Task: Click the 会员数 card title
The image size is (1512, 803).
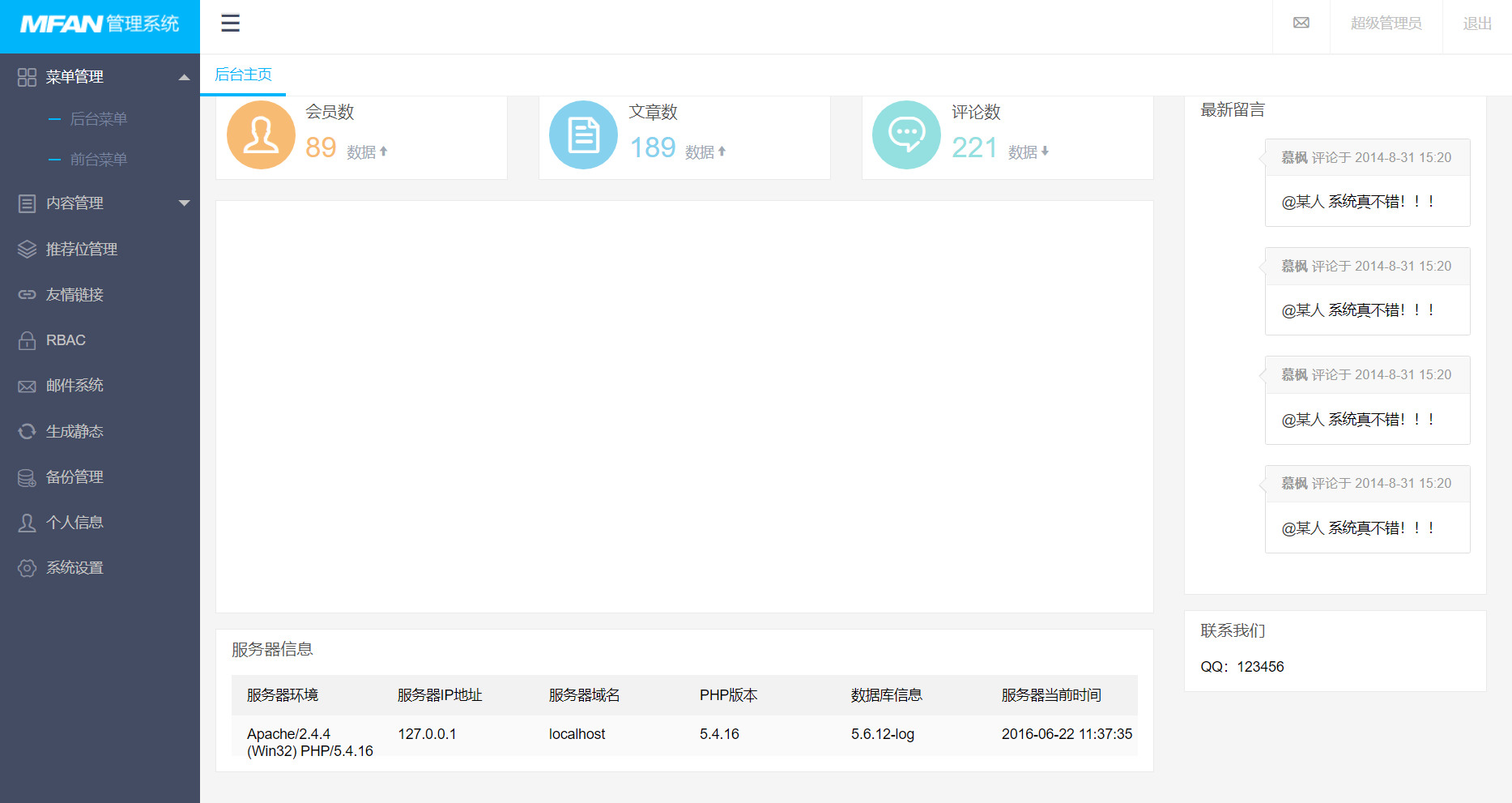Action: tap(330, 112)
